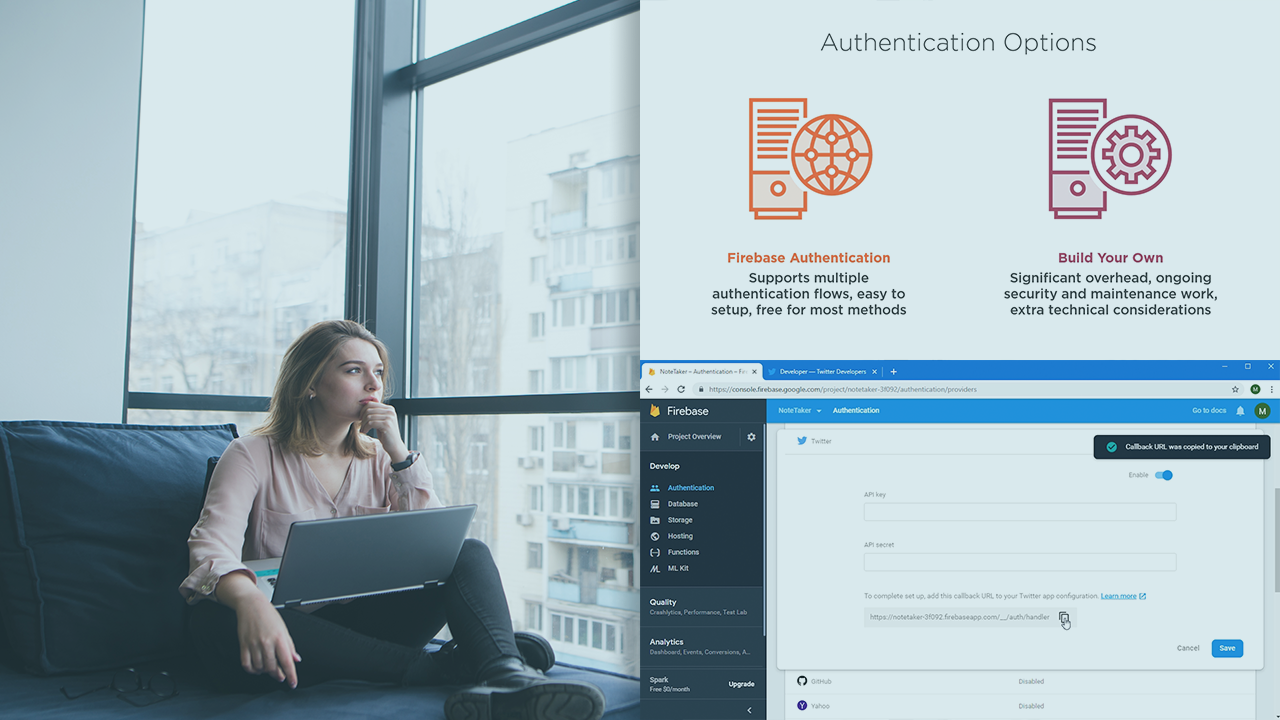Toggle the Twitter Enable switch
Viewport: 1280px width, 720px height.
point(1164,475)
